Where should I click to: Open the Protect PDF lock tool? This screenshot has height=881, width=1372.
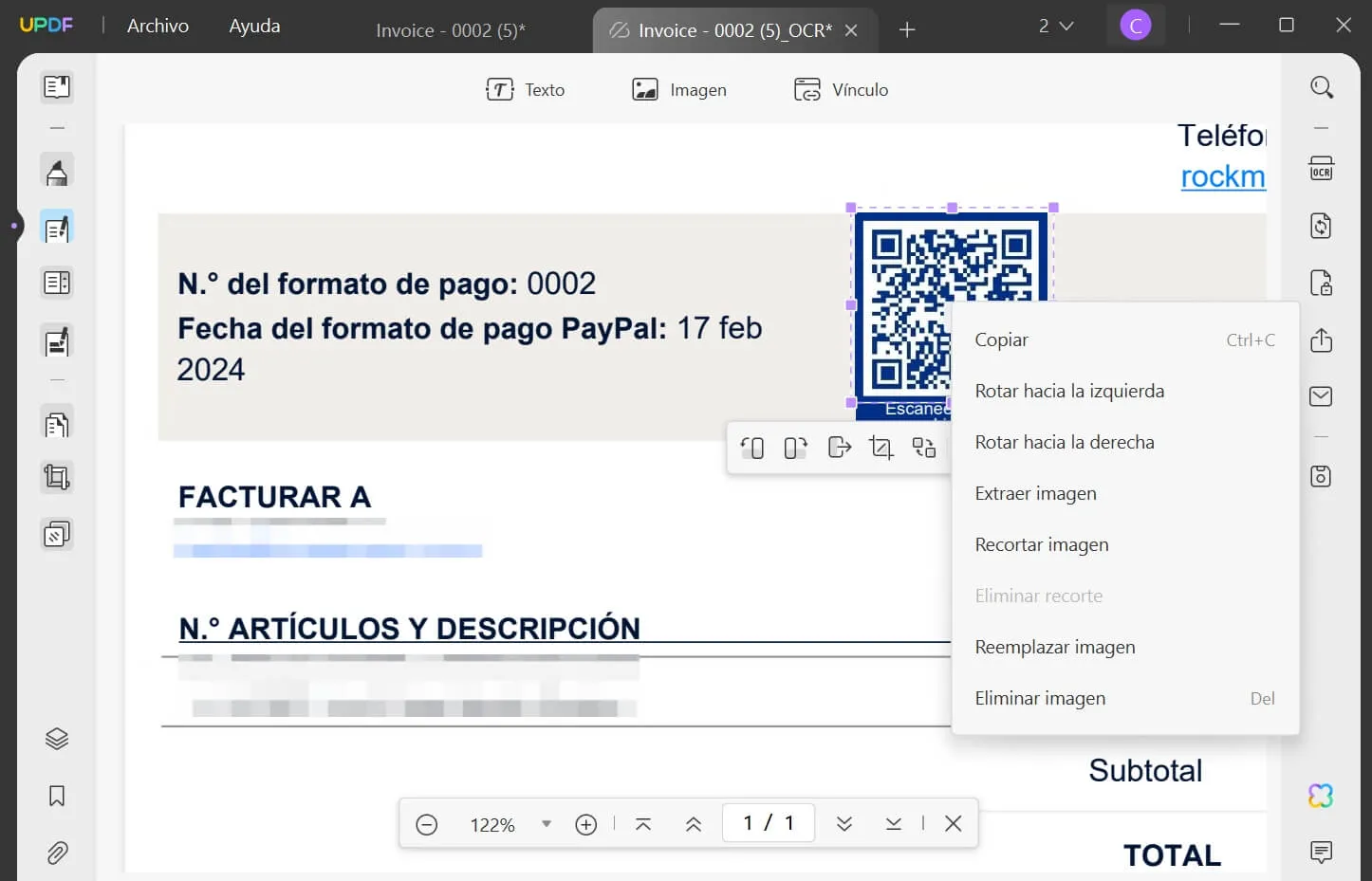pyautogui.click(x=1321, y=283)
